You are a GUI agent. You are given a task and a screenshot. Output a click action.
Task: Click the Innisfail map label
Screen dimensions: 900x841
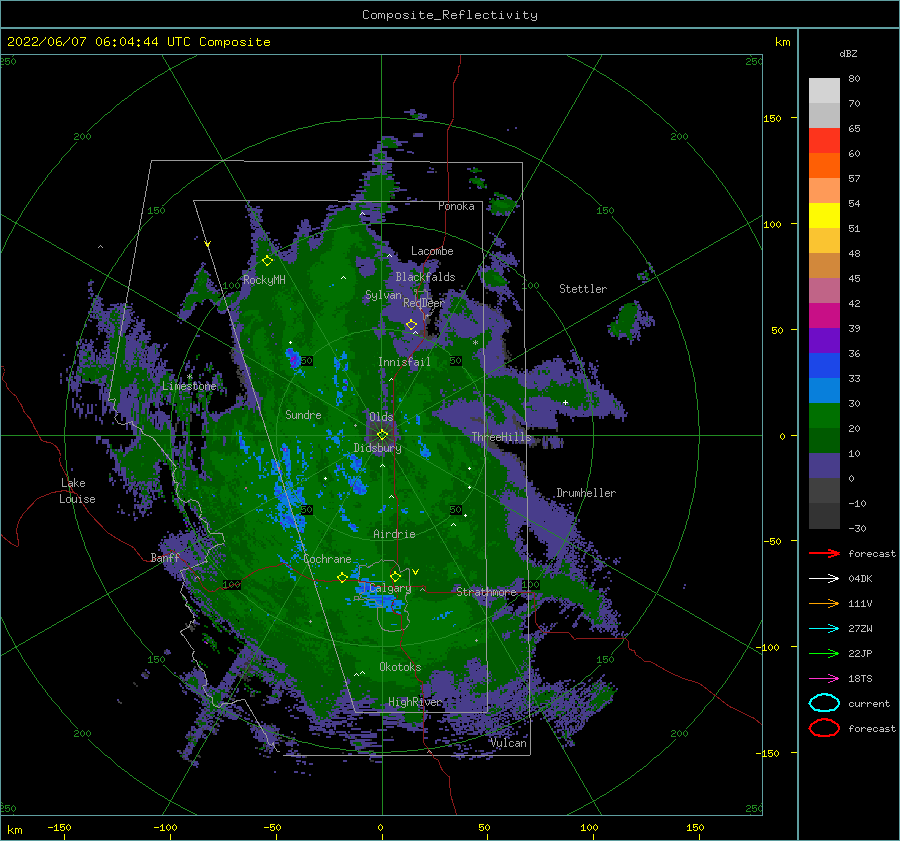tap(404, 362)
